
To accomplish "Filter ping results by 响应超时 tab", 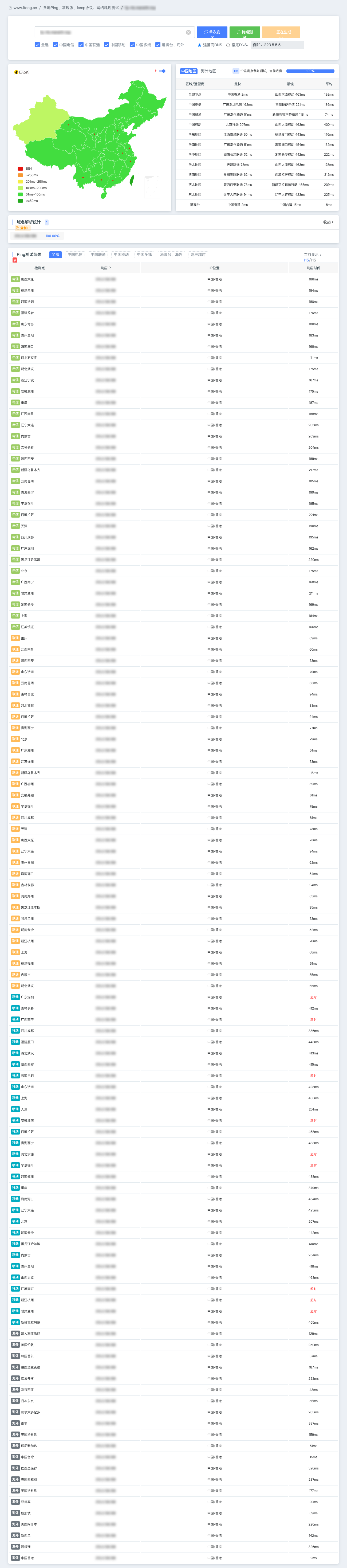I will 198,255.
